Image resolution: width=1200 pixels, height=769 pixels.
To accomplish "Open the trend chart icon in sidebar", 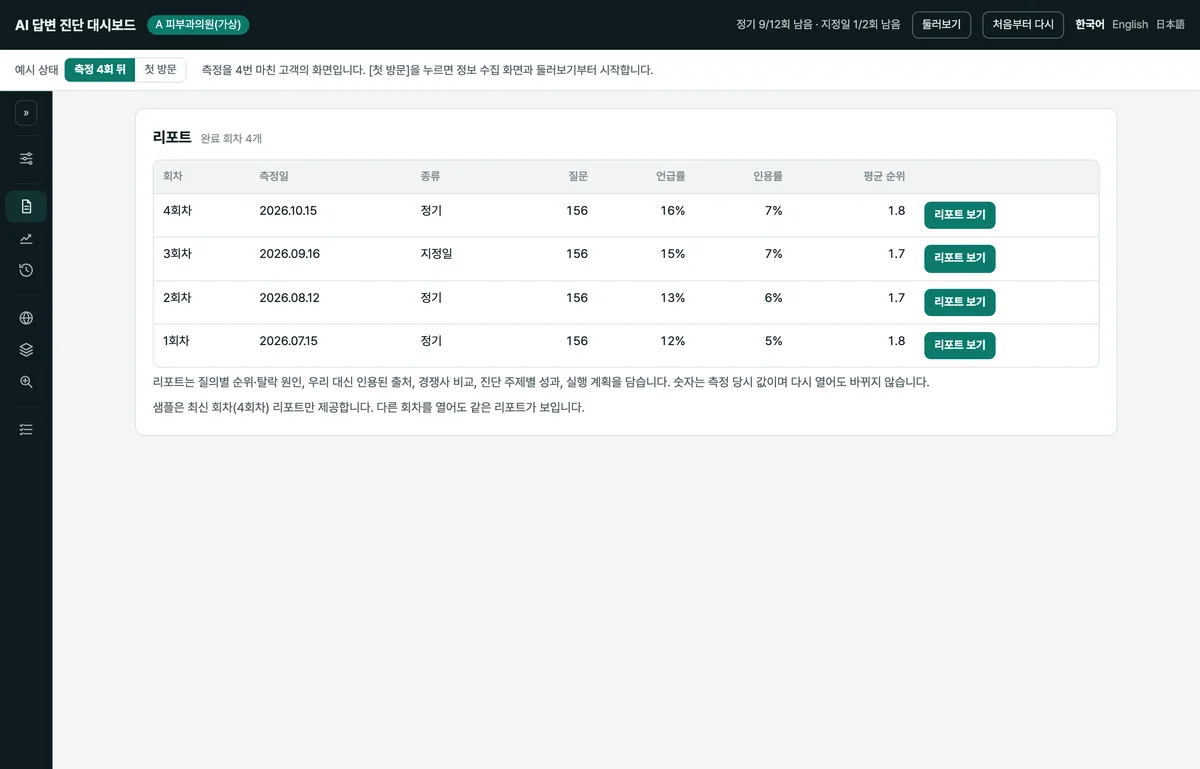I will (x=26, y=238).
